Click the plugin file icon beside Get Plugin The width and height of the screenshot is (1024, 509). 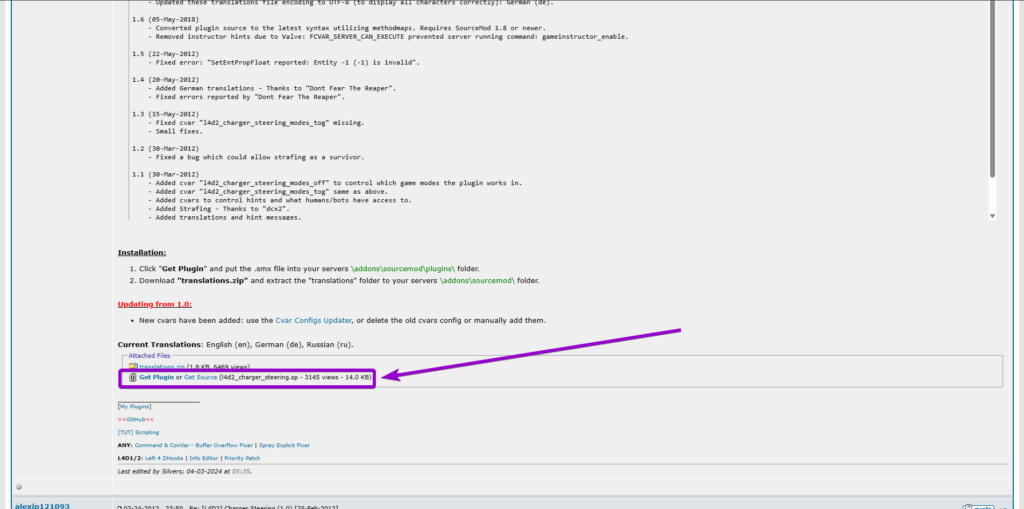point(133,378)
